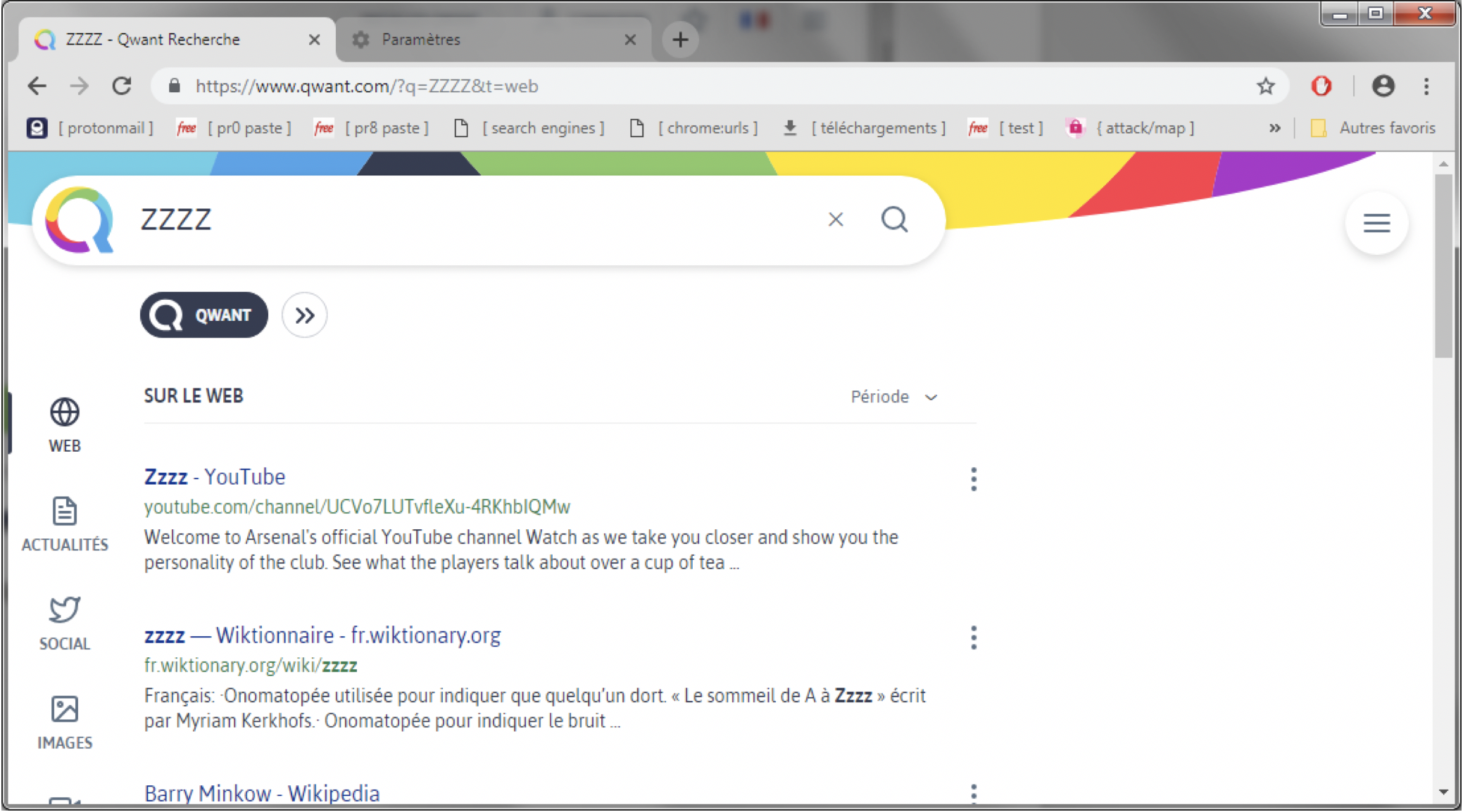1463x812 pixels.
Task: Switch to the Paramètres tab
Action: pos(493,39)
